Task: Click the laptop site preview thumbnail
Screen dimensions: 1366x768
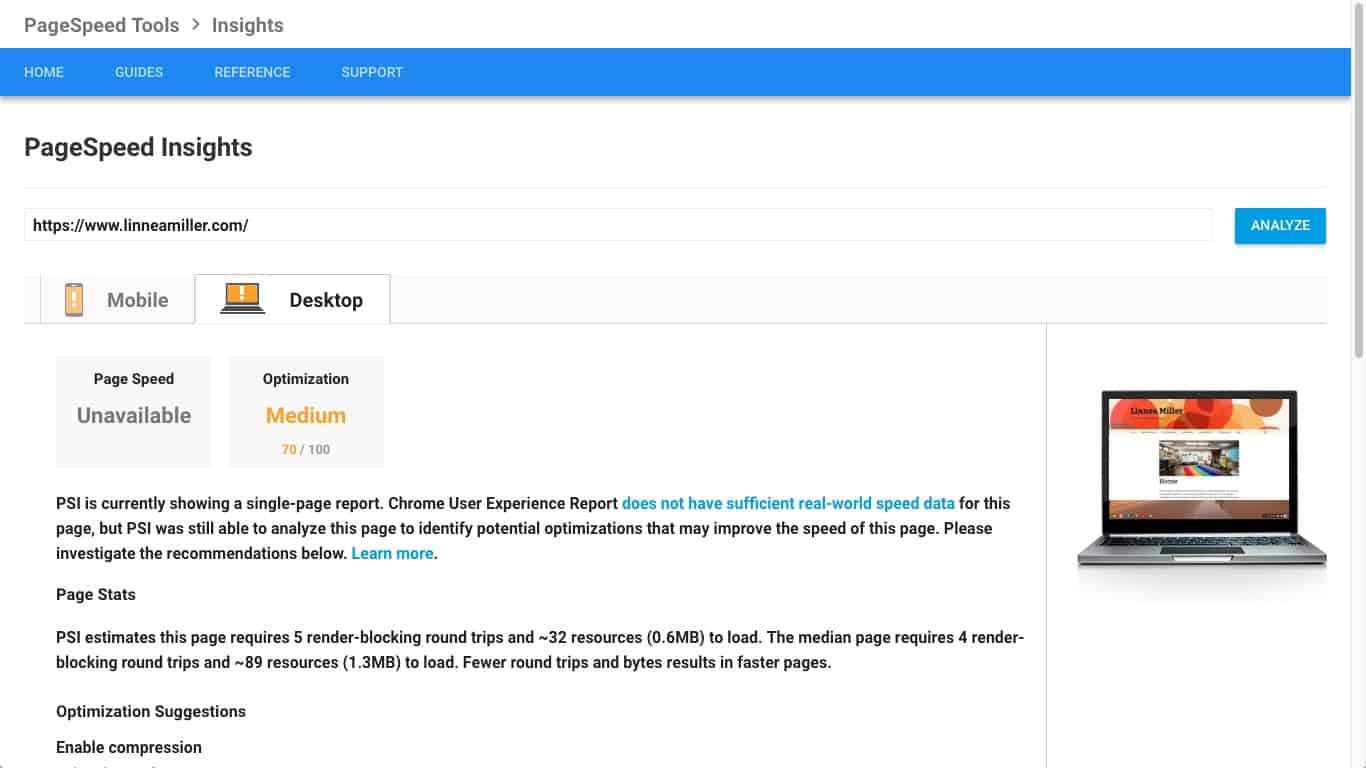Action: tap(1201, 480)
